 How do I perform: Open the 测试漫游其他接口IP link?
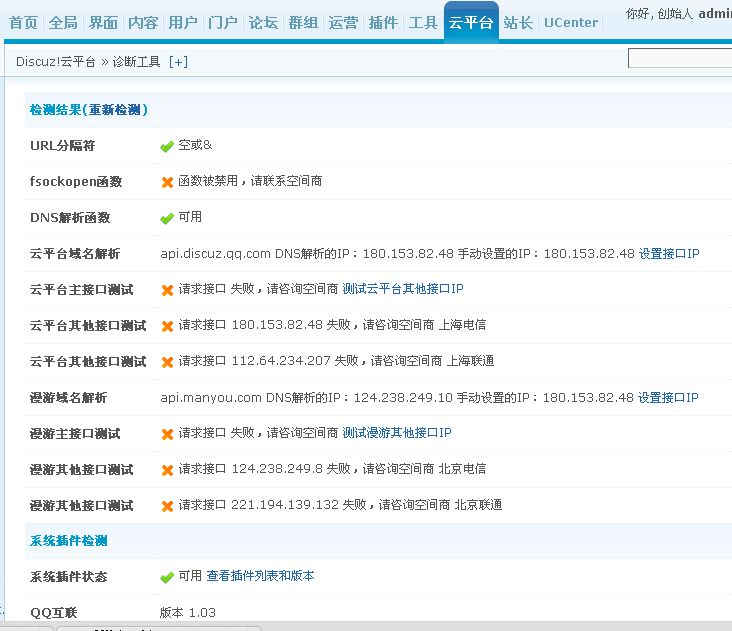(397, 433)
